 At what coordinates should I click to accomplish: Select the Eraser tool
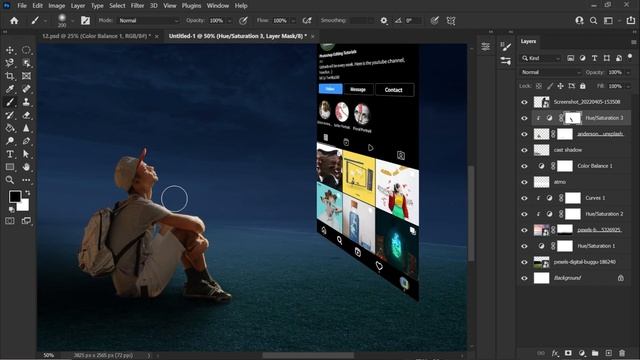point(26,115)
